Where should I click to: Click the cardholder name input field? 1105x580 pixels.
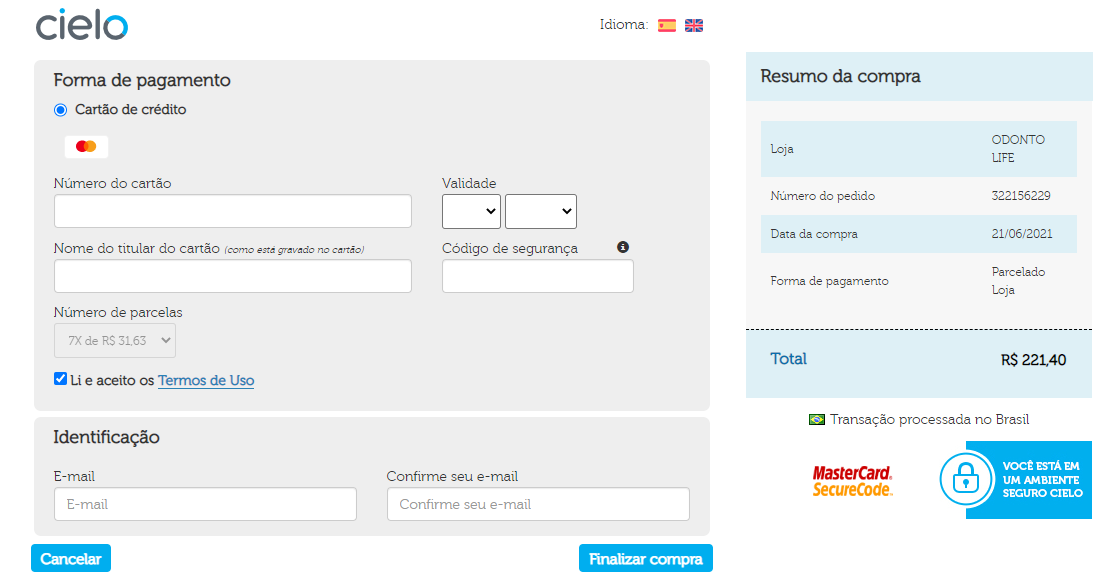[x=233, y=276]
